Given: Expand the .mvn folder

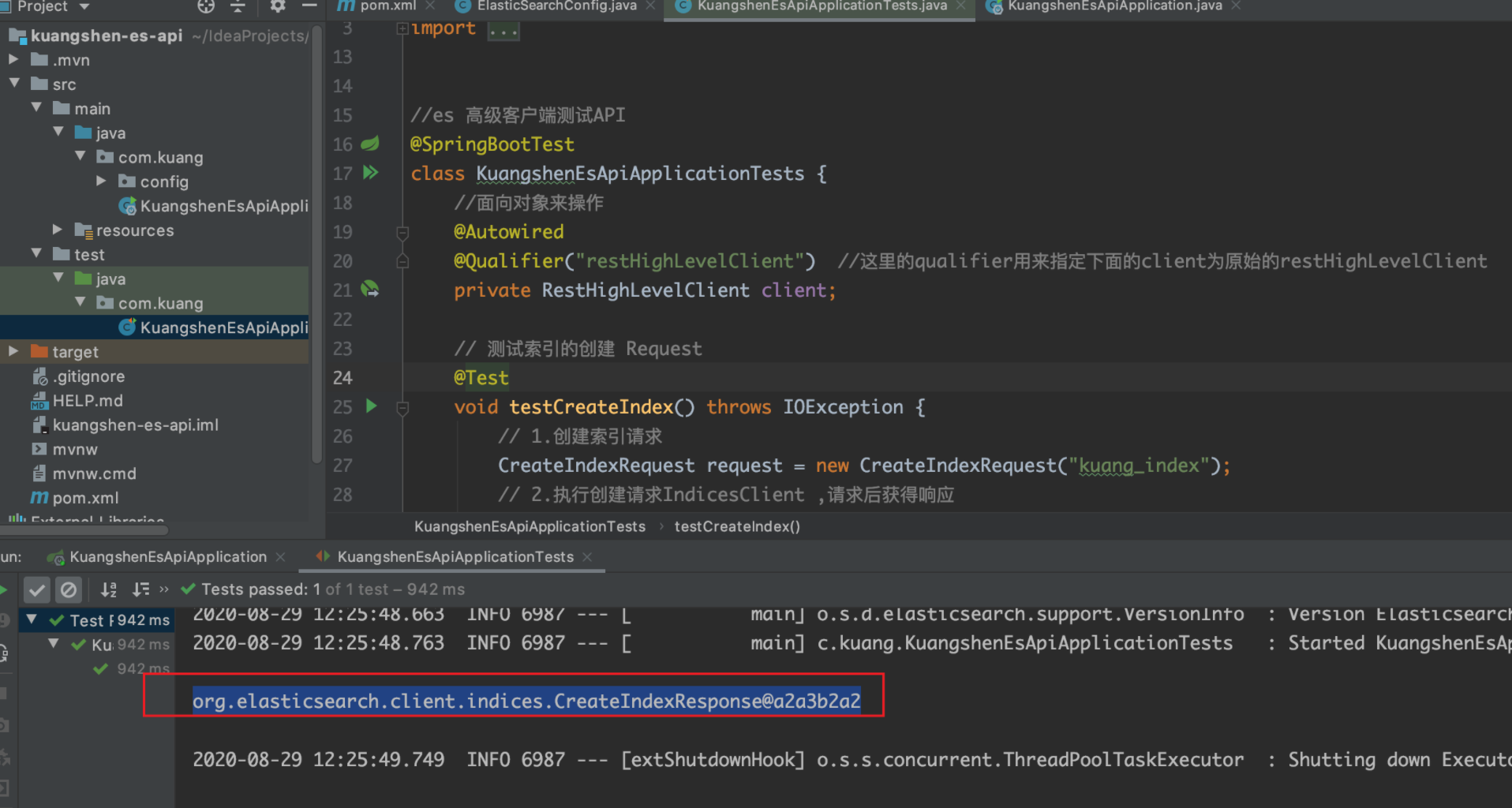Looking at the screenshot, I should click(x=13, y=59).
